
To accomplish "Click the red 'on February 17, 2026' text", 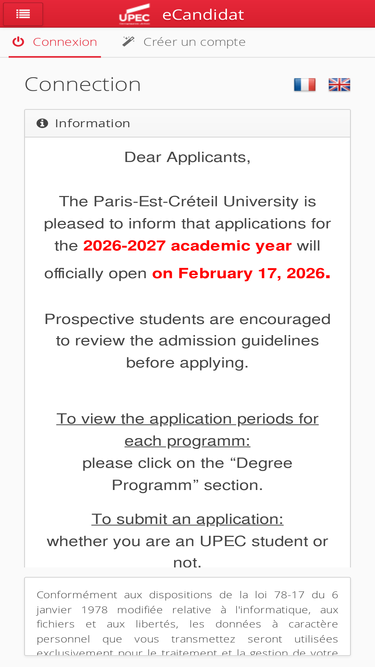I will point(241,273).
